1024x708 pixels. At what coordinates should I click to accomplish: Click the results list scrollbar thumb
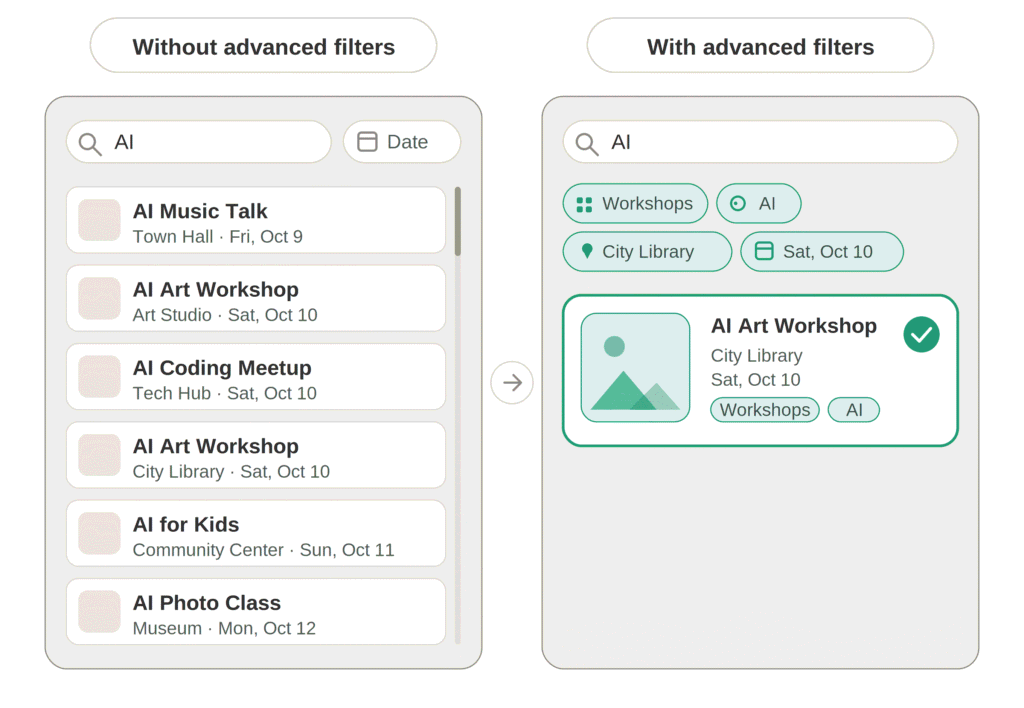pos(458,221)
